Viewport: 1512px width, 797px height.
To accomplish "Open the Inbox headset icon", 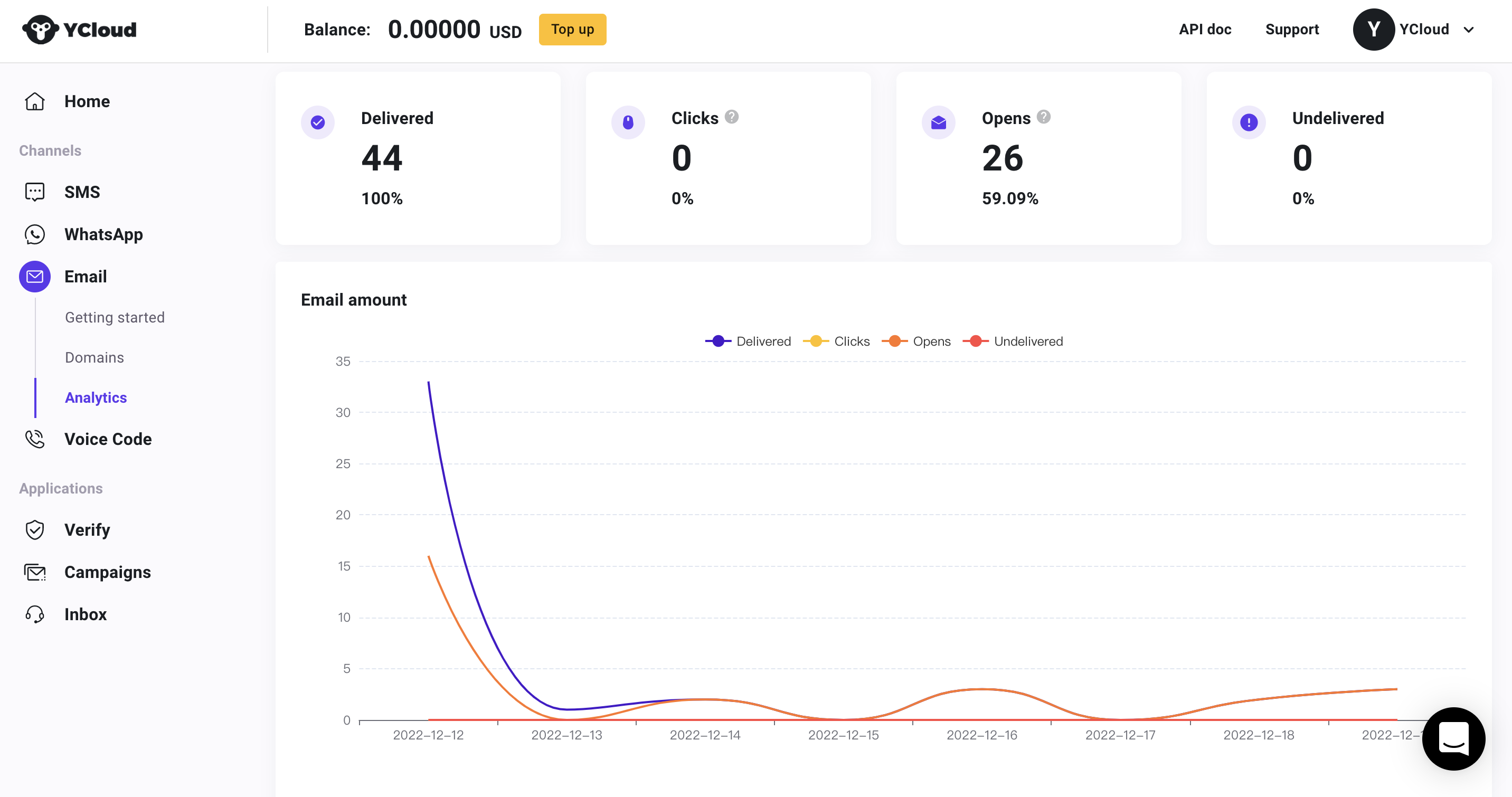I will click(x=35, y=614).
